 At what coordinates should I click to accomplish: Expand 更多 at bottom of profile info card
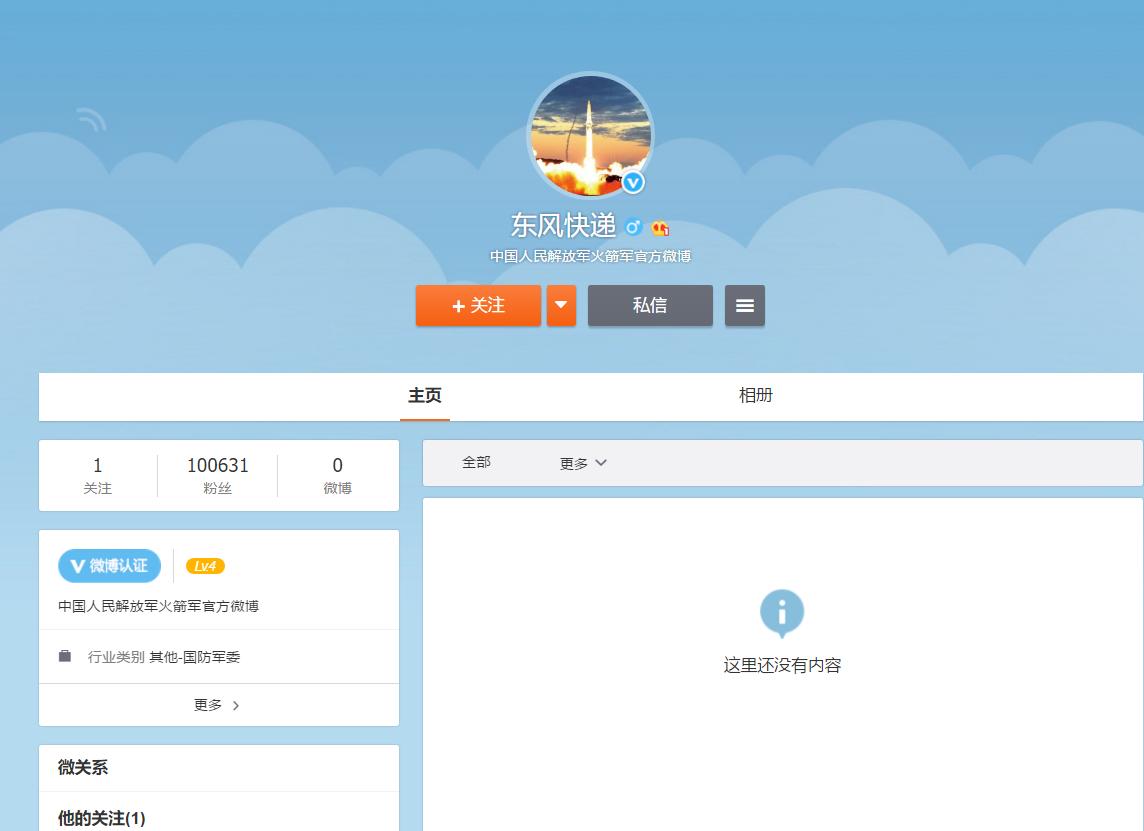tap(218, 705)
